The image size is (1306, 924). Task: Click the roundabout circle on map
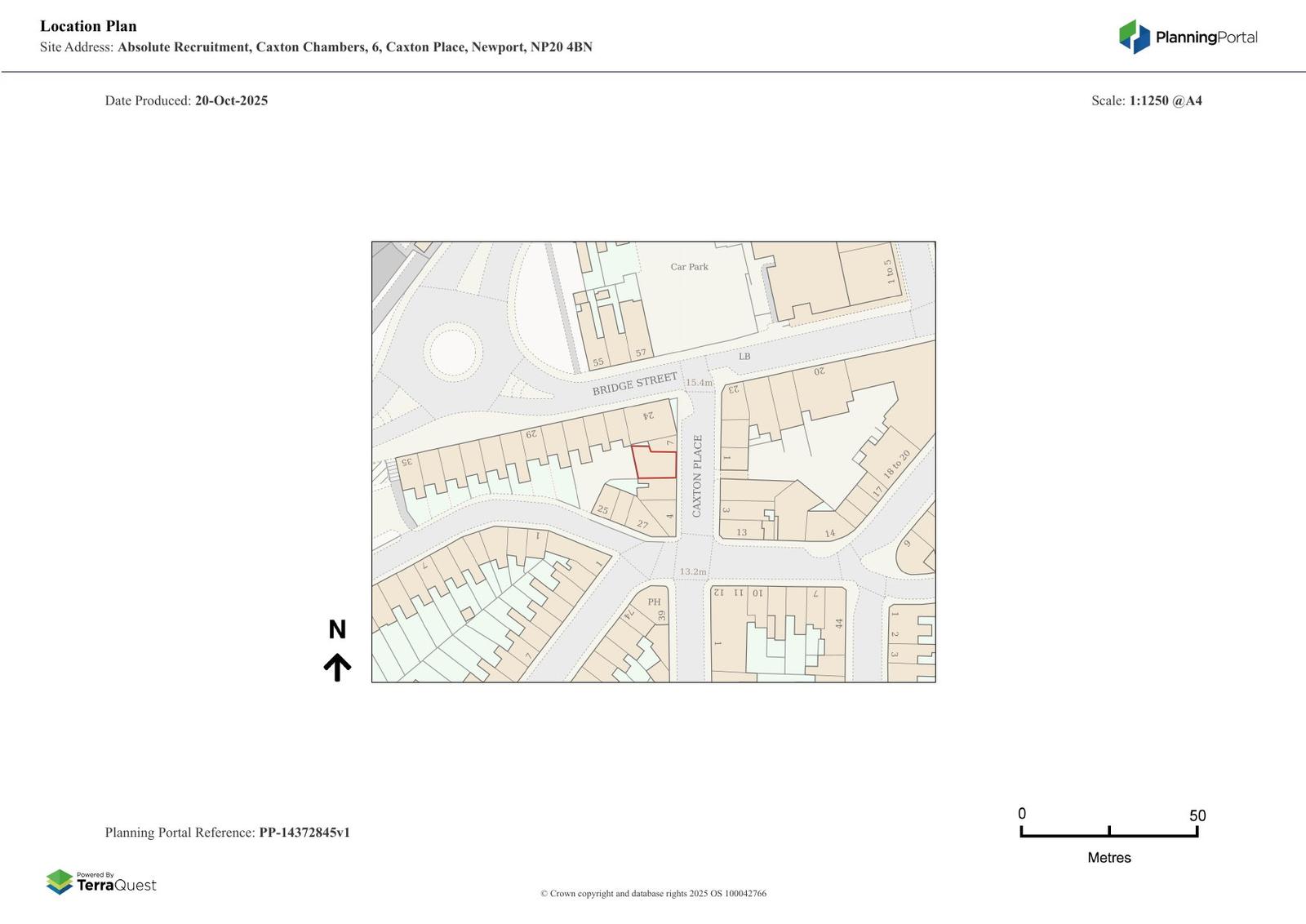coord(451,352)
